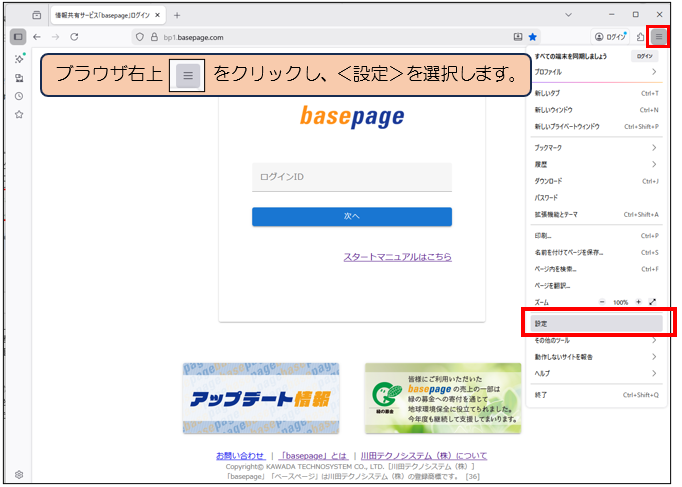
Task: Choose 新しいタブ menu entry
Action: pyautogui.click(x=593, y=93)
